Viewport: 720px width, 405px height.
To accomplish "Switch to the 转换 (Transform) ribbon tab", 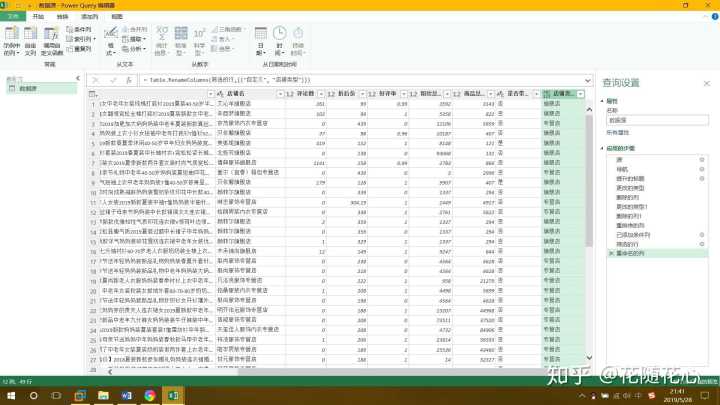I will click(x=64, y=17).
